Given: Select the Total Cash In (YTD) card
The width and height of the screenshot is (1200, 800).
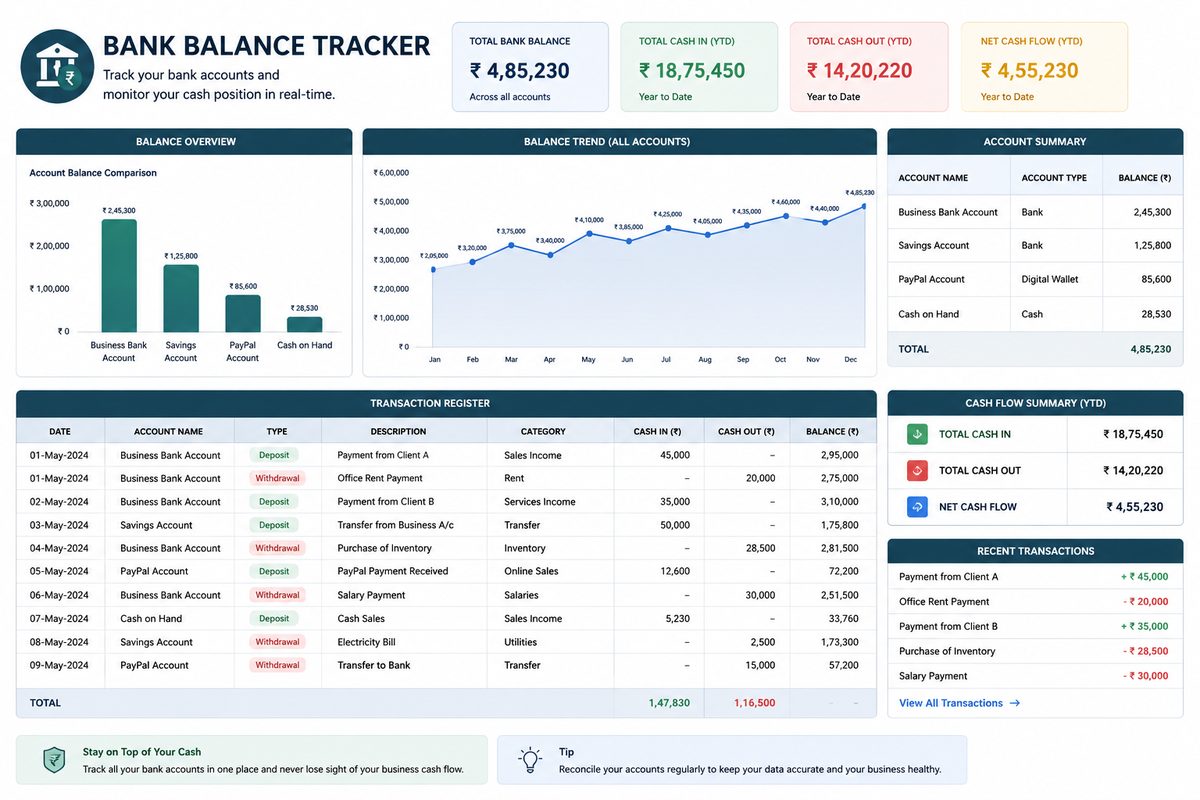Looking at the screenshot, I should [x=699, y=67].
